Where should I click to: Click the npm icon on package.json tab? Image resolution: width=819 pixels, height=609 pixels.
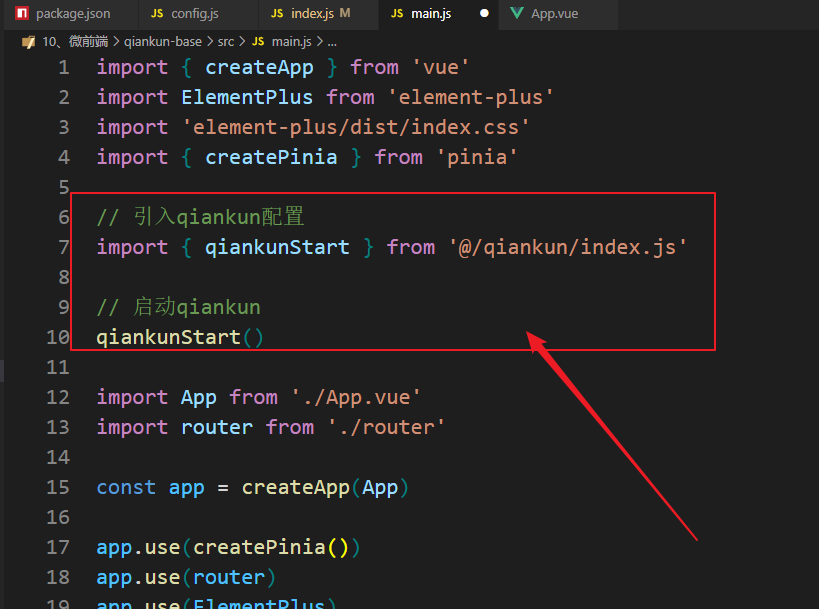click(x=18, y=14)
